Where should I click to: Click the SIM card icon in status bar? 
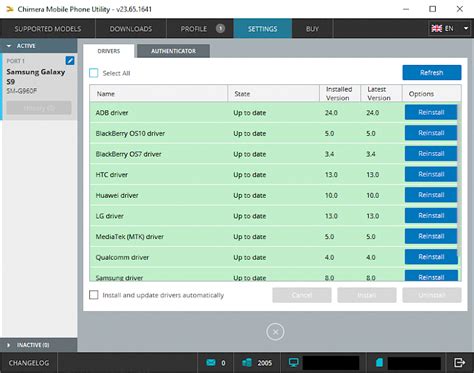[x=380, y=363]
